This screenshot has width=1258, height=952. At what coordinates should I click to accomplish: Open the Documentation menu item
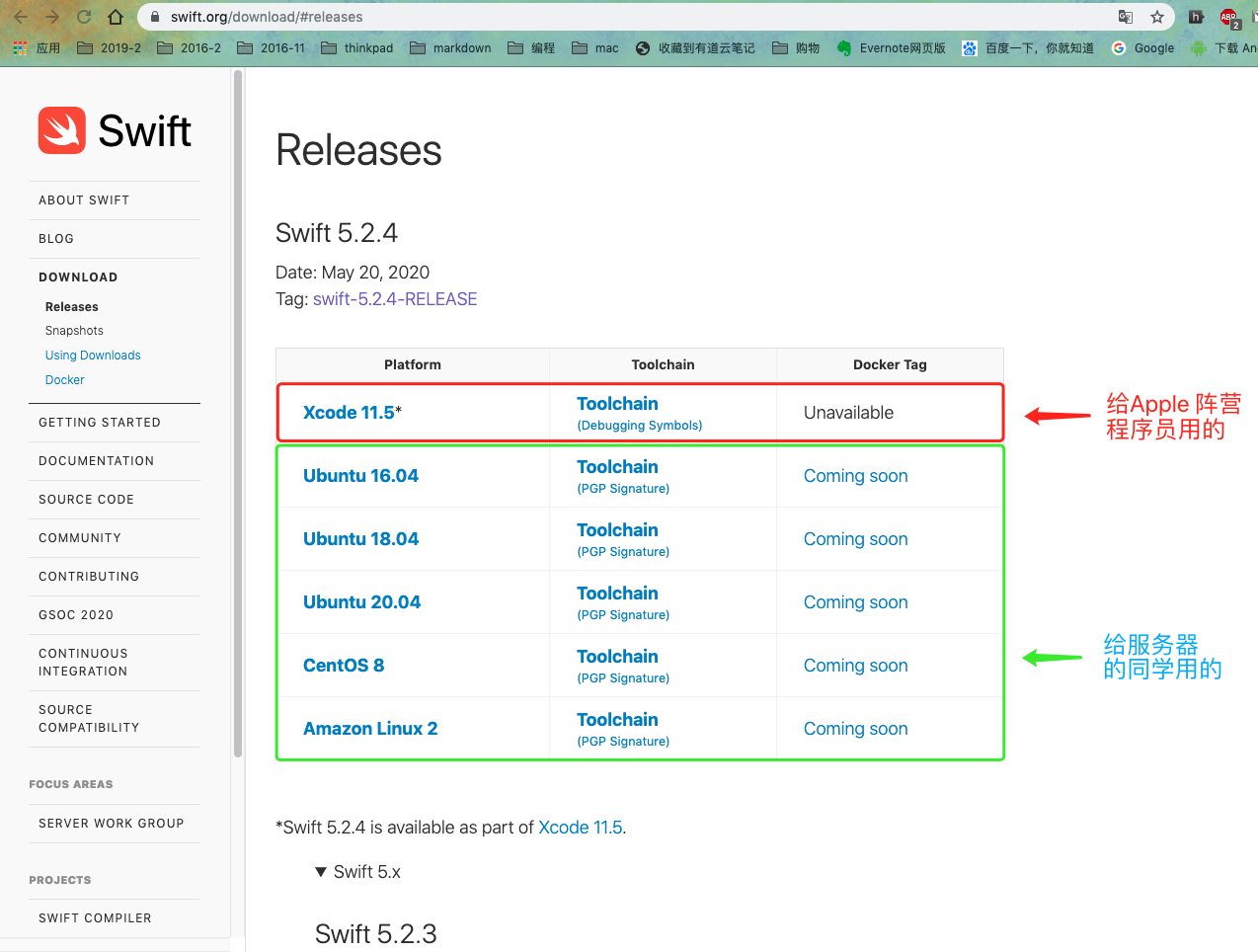point(97,461)
